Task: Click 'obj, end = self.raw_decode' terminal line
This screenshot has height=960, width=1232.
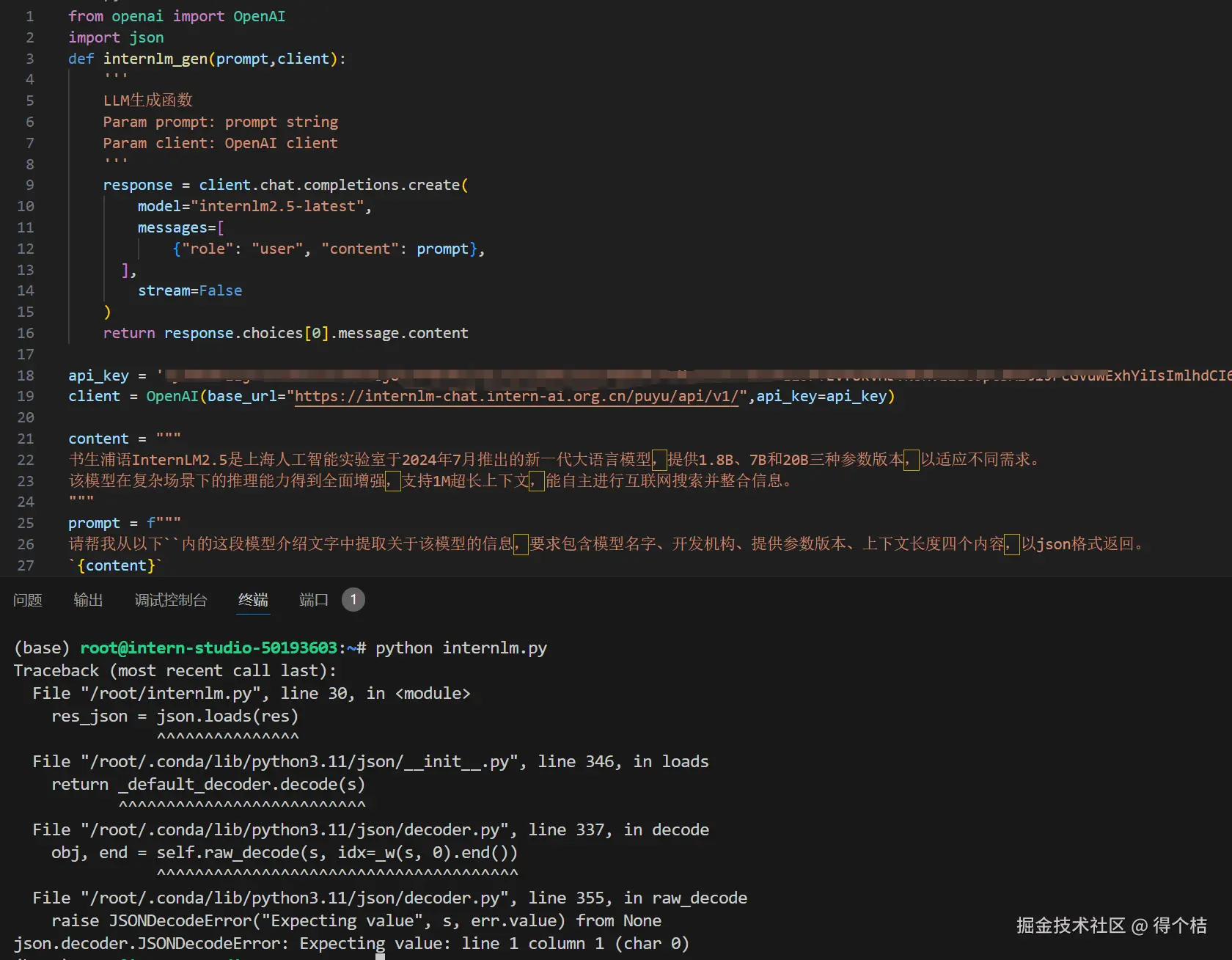Action: (285, 853)
